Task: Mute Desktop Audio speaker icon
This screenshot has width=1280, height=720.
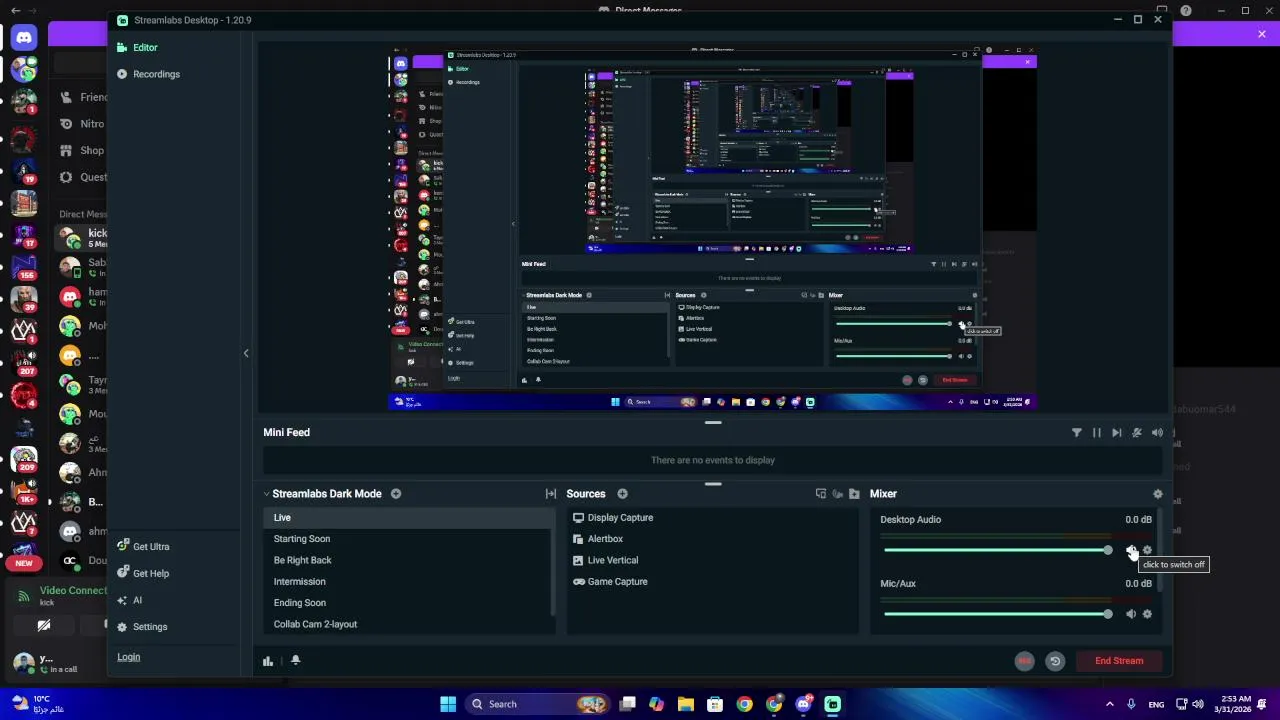Action: (1131, 550)
